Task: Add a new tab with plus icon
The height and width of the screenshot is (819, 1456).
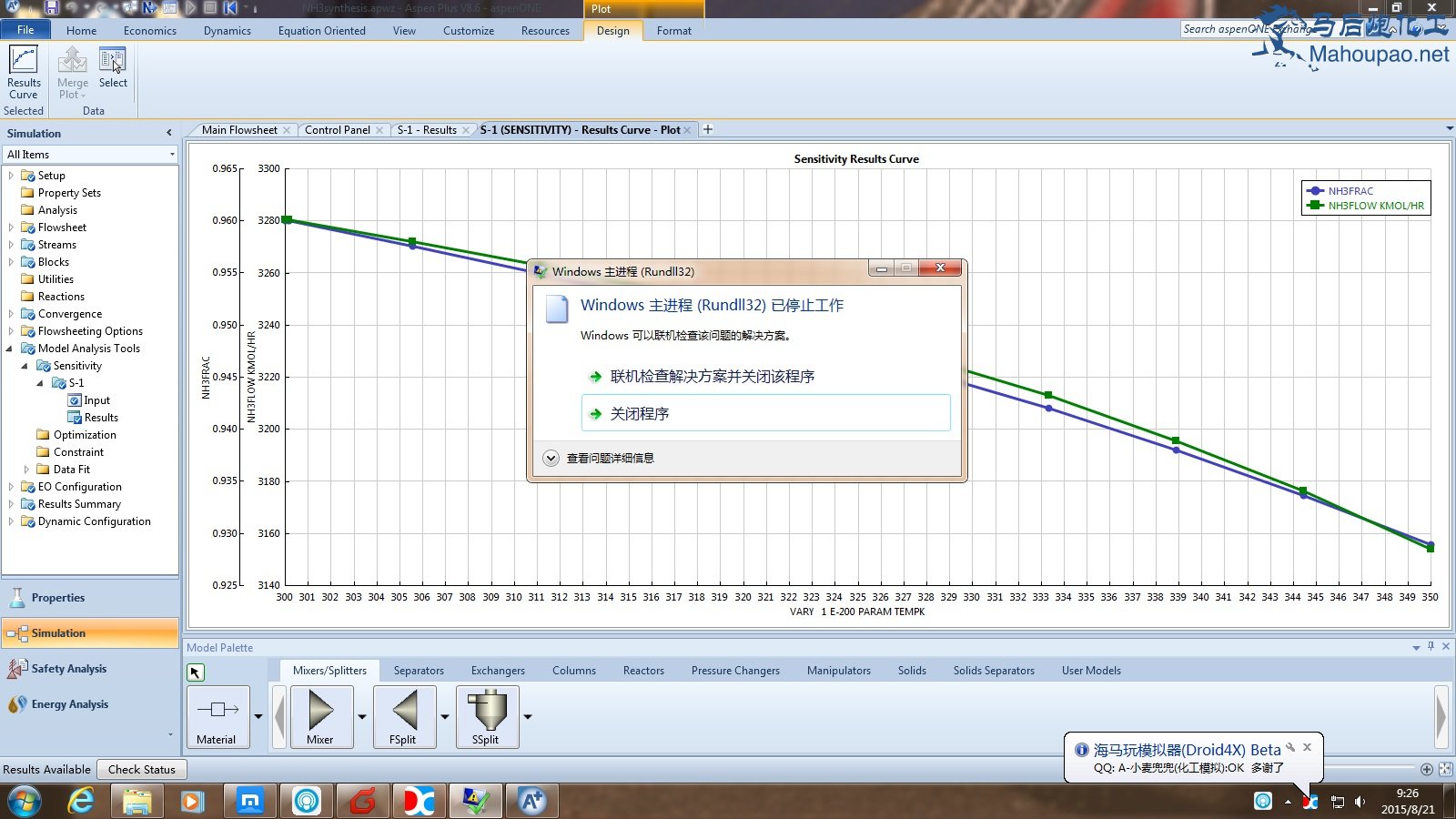Action: point(708,129)
